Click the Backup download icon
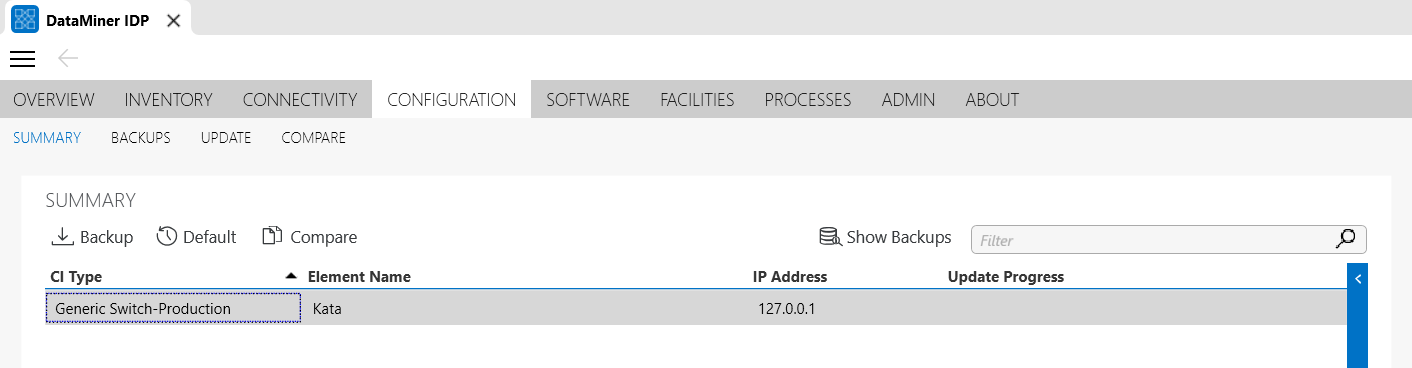 point(62,237)
